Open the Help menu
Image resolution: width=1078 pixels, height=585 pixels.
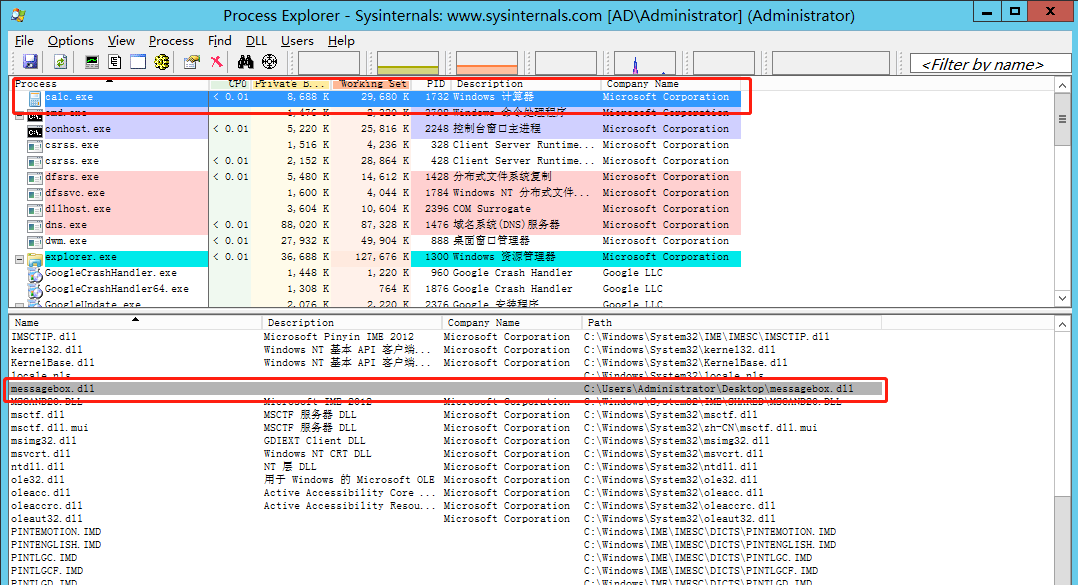pyautogui.click(x=341, y=41)
